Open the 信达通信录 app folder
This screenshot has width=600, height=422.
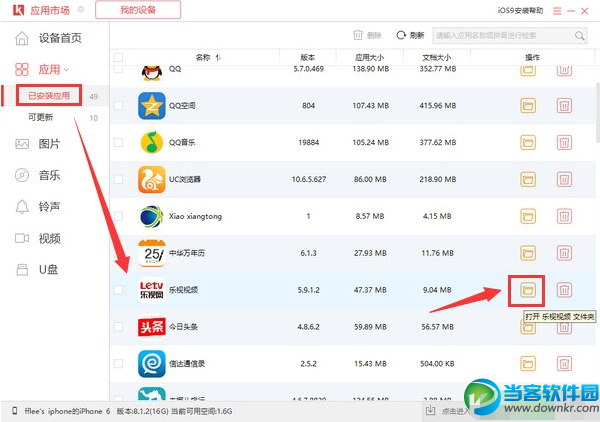pos(528,363)
